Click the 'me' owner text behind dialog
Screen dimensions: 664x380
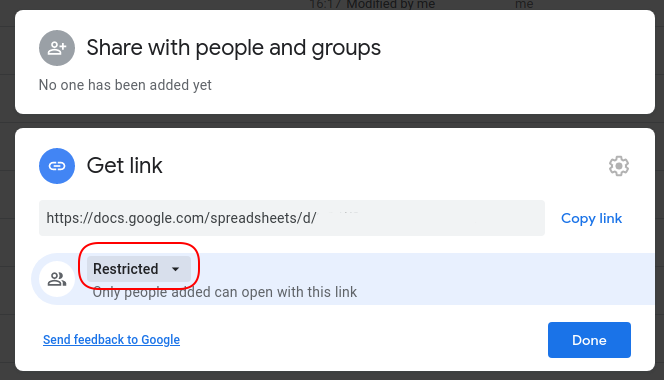524,4
